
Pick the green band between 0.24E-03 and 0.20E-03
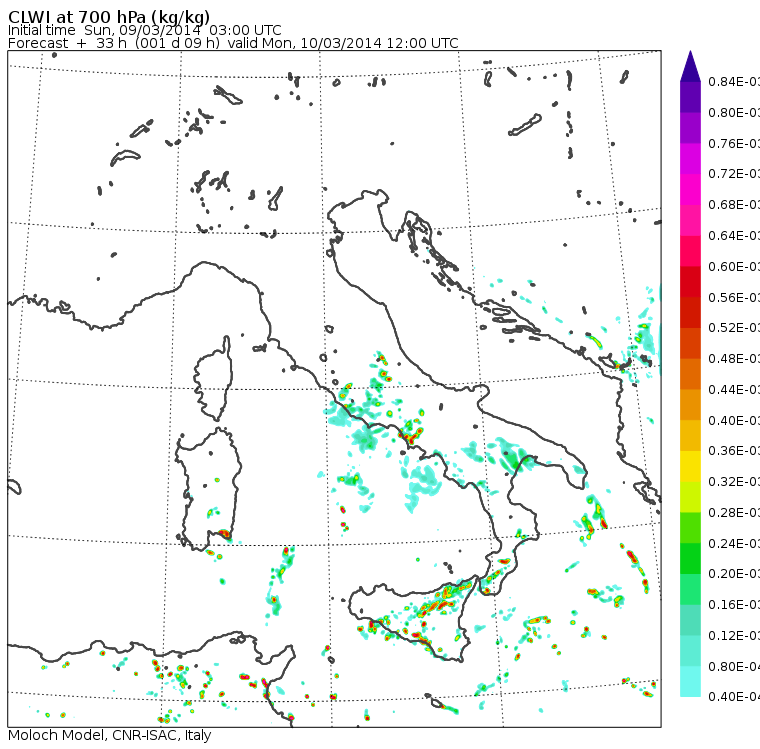690,558
